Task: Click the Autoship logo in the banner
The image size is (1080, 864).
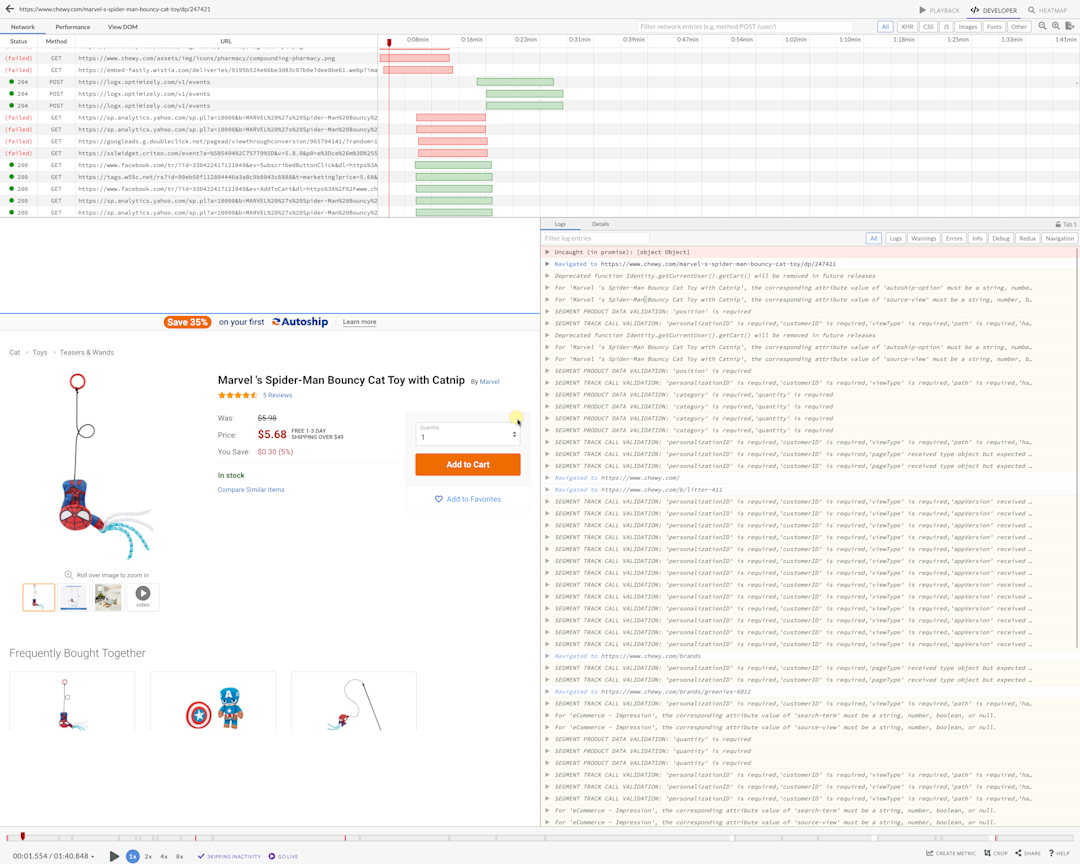Action: click(x=300, y=322)
